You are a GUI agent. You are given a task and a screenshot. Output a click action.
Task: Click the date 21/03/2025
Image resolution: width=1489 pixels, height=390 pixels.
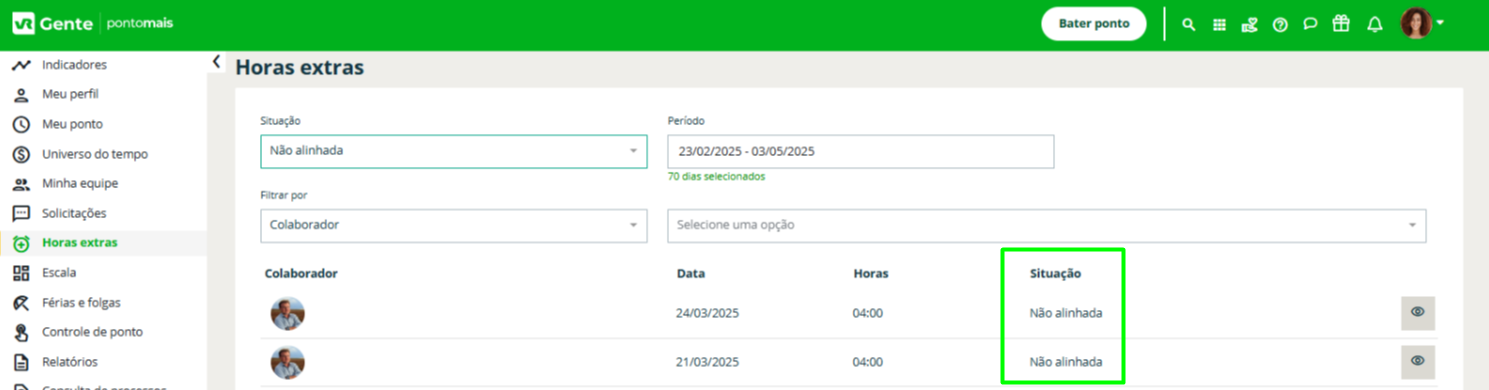point(707,362)
